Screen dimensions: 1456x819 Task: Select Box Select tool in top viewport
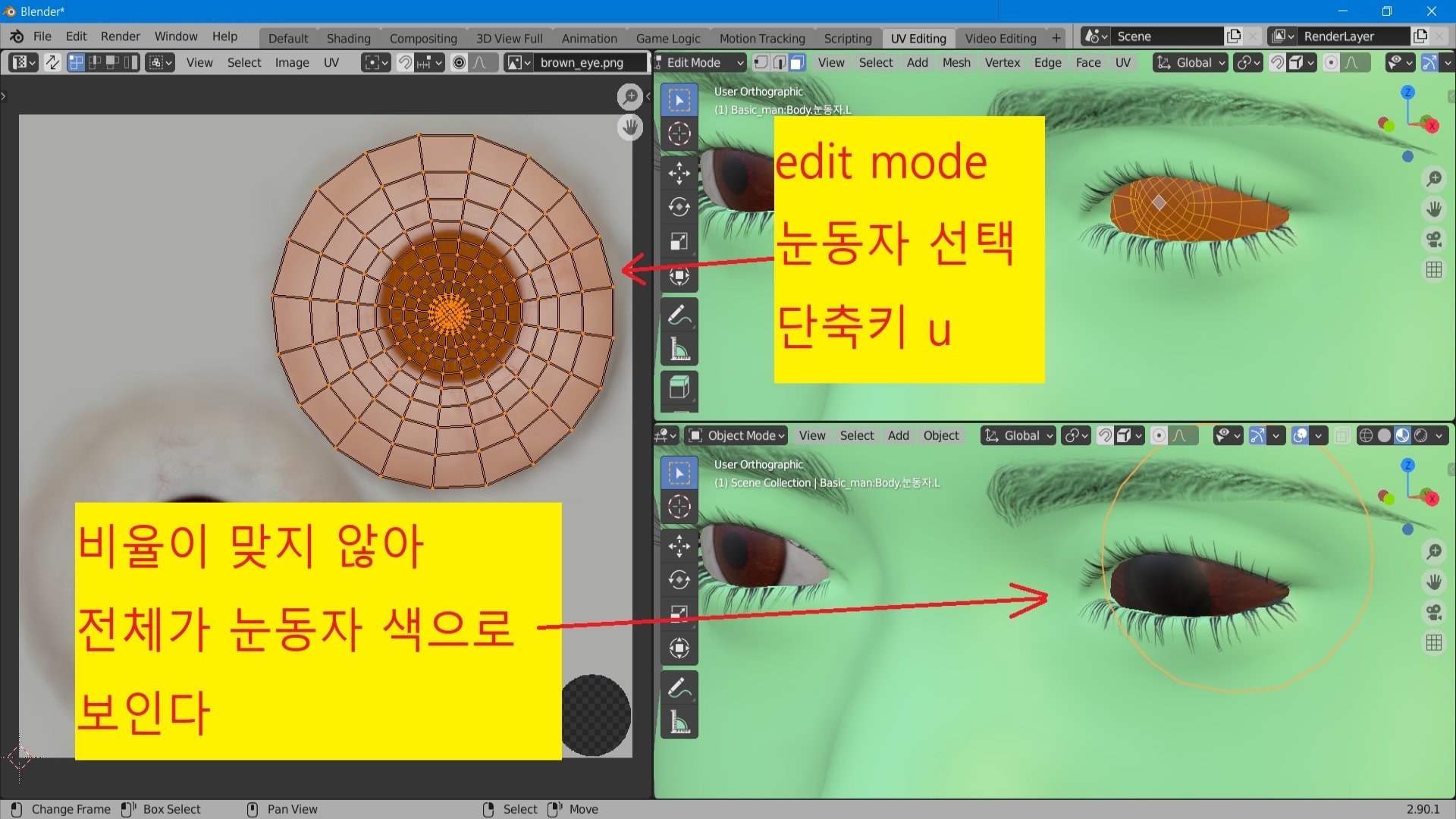point(679,100)
